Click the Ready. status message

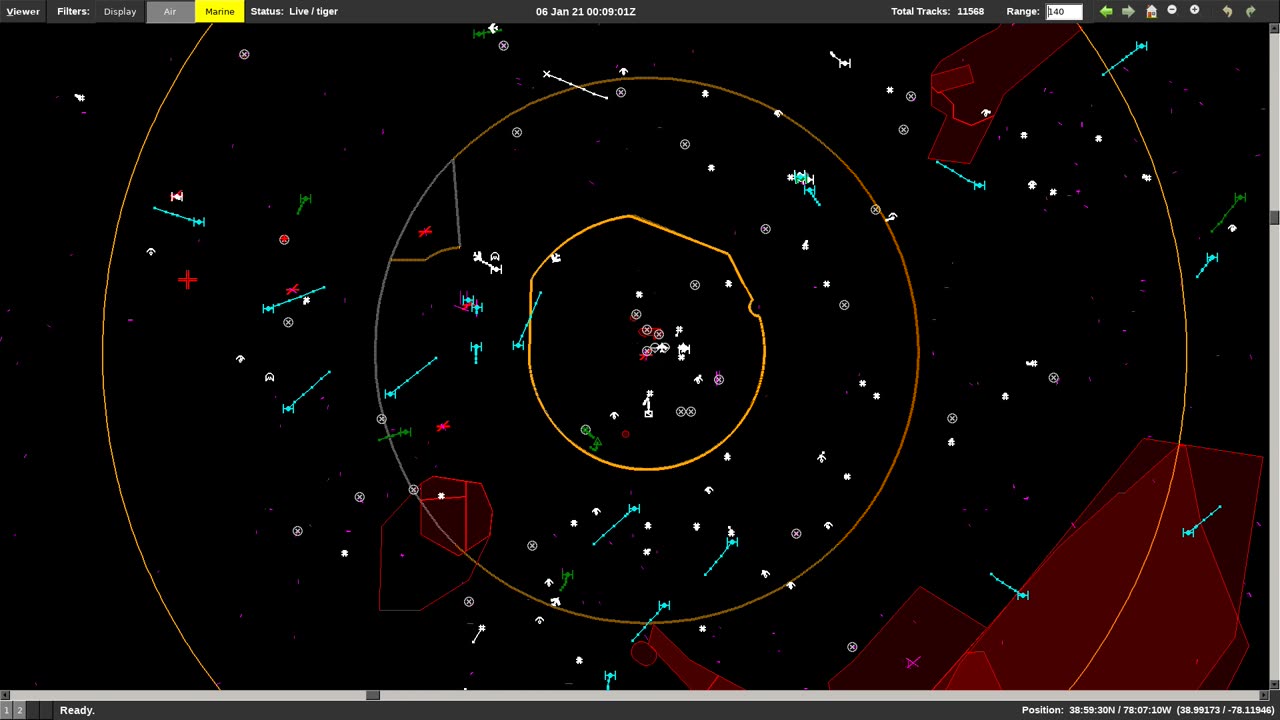[x=77, y=710]
